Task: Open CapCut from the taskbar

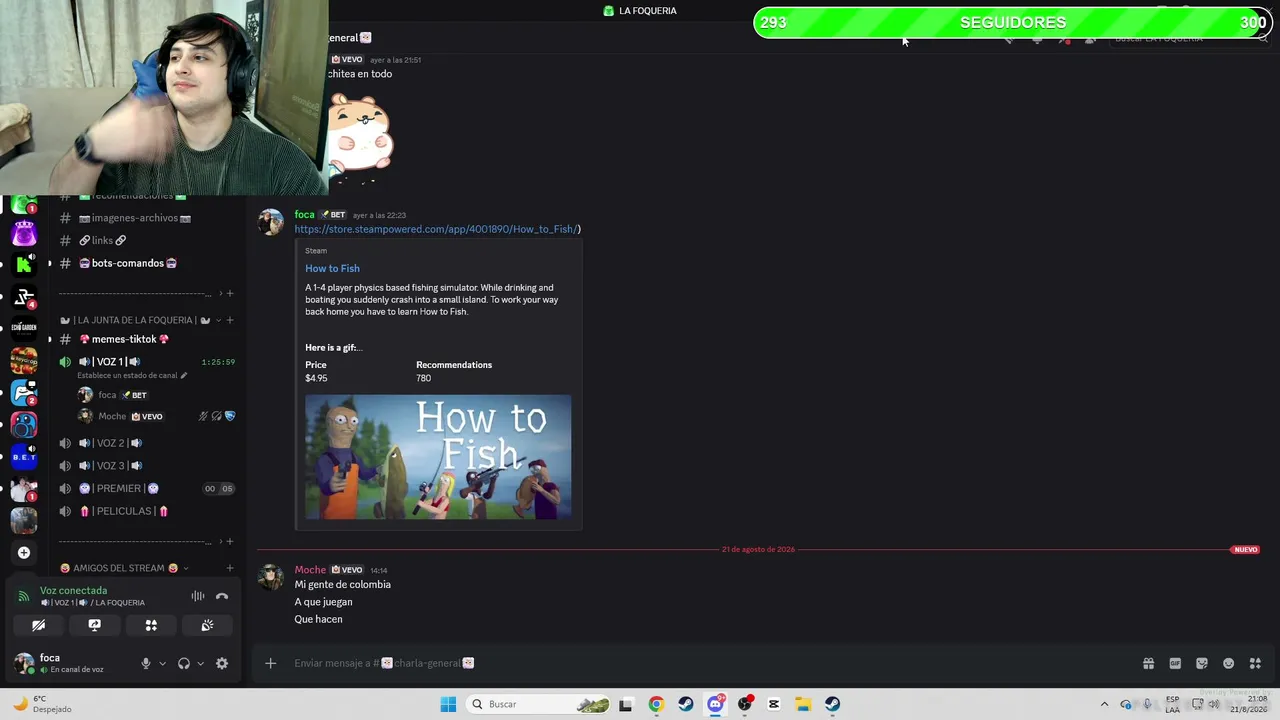Action: pos(774,704)
